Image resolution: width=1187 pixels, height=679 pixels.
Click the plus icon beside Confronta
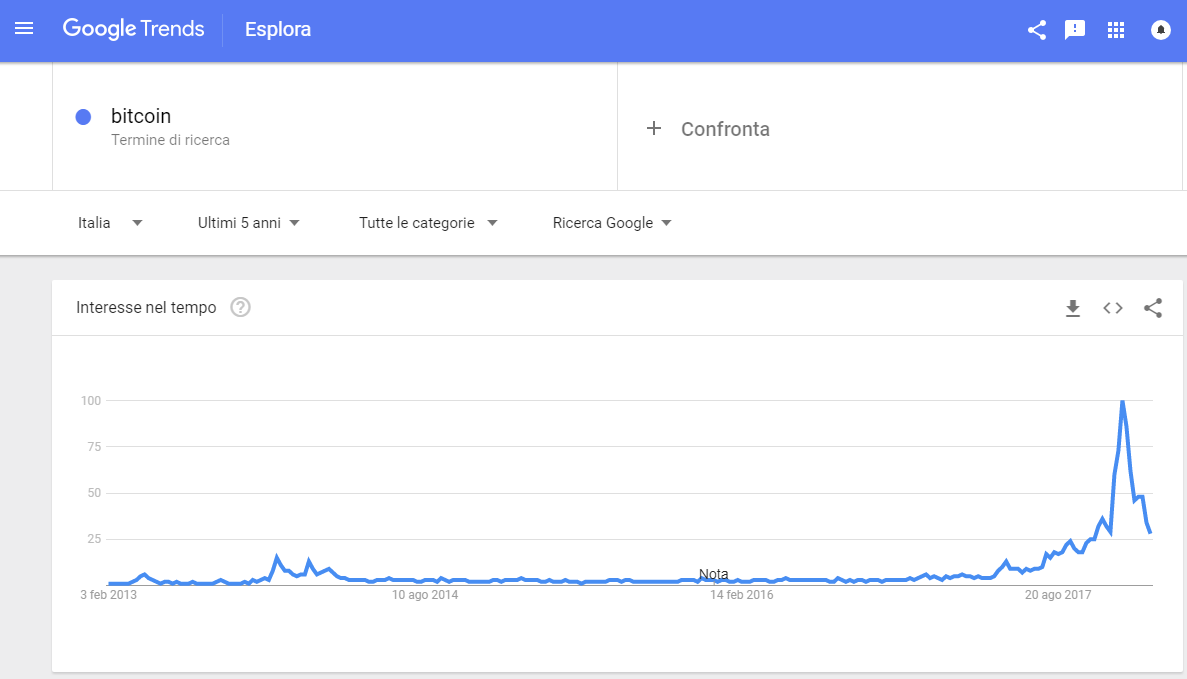pyautogui.click(x=653, y=128)
